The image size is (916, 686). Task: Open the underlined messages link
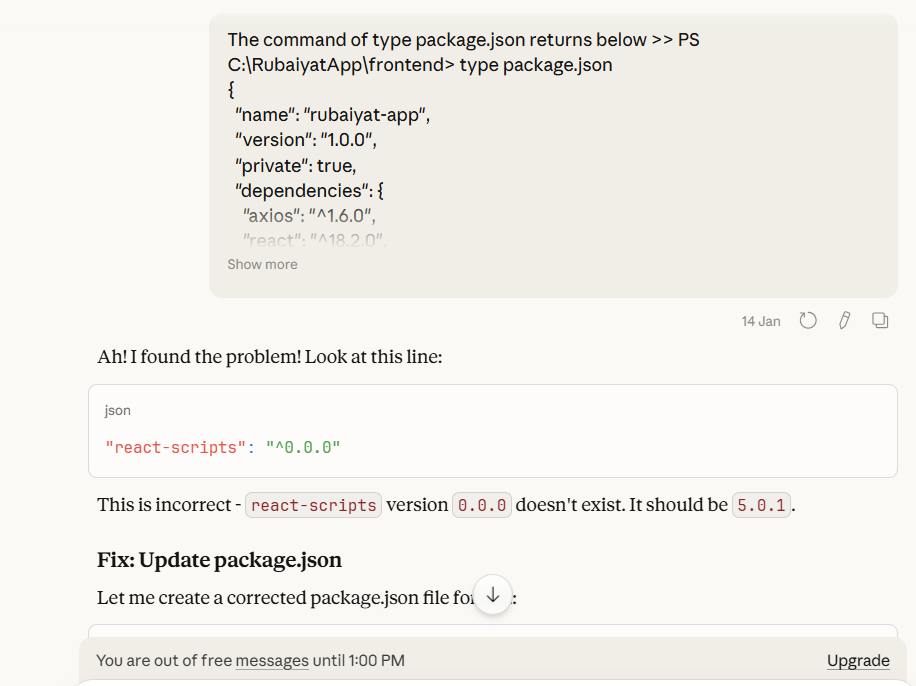(272, 661)
